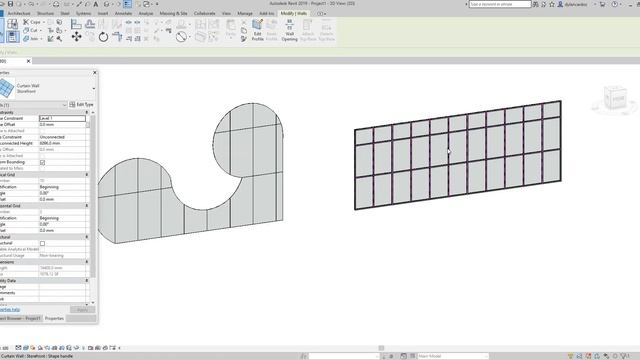Image resolution: width=640 pixels, height=360 pixels.
Task: Collapse the Constraints section
Action: [x=87, y=112]
